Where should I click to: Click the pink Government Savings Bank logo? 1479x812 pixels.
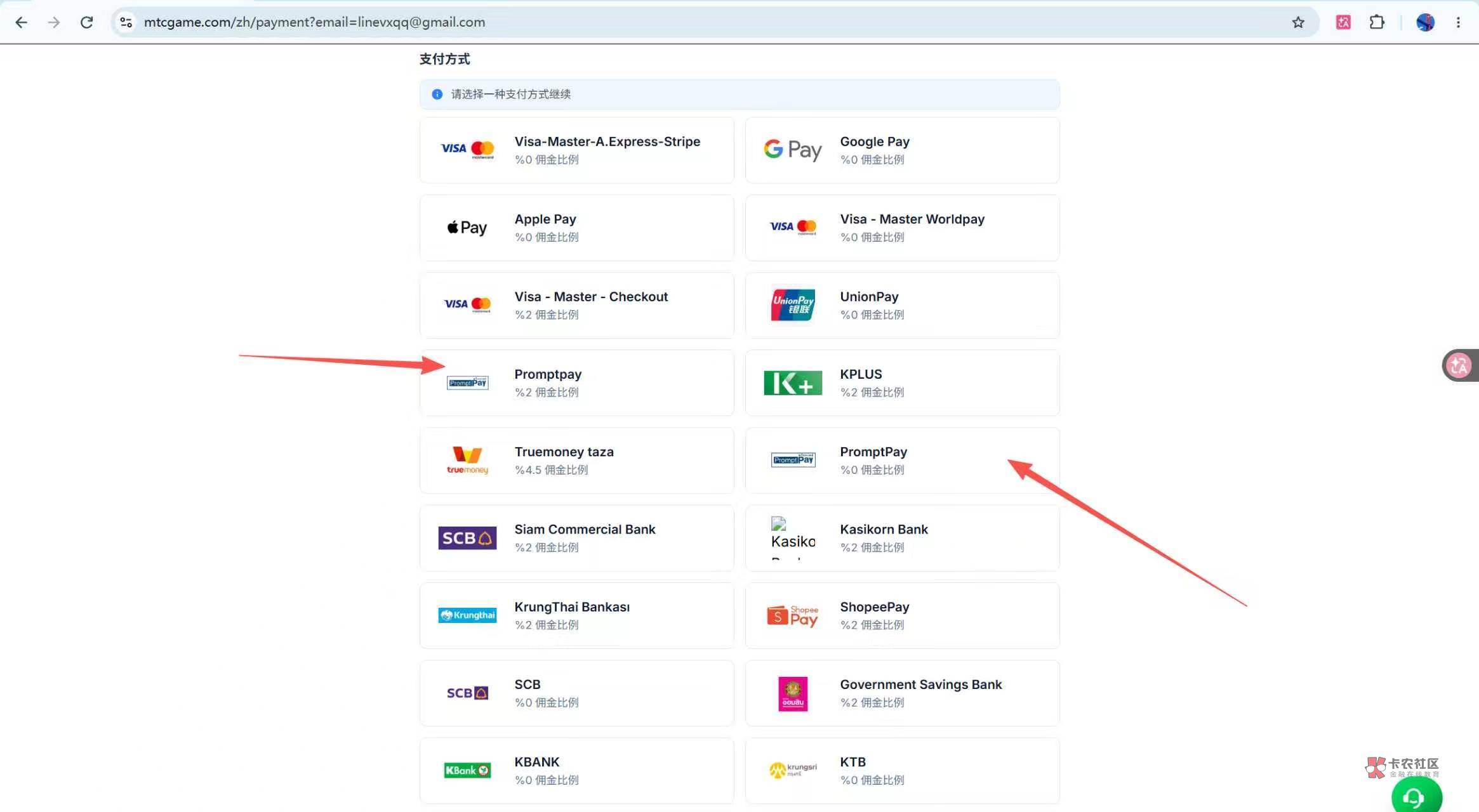click(x=793, y=693)
